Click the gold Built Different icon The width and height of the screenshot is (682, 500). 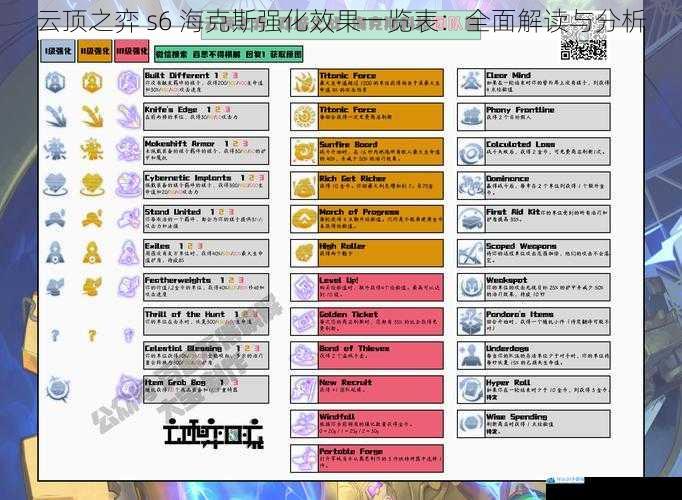coord(92,82)
